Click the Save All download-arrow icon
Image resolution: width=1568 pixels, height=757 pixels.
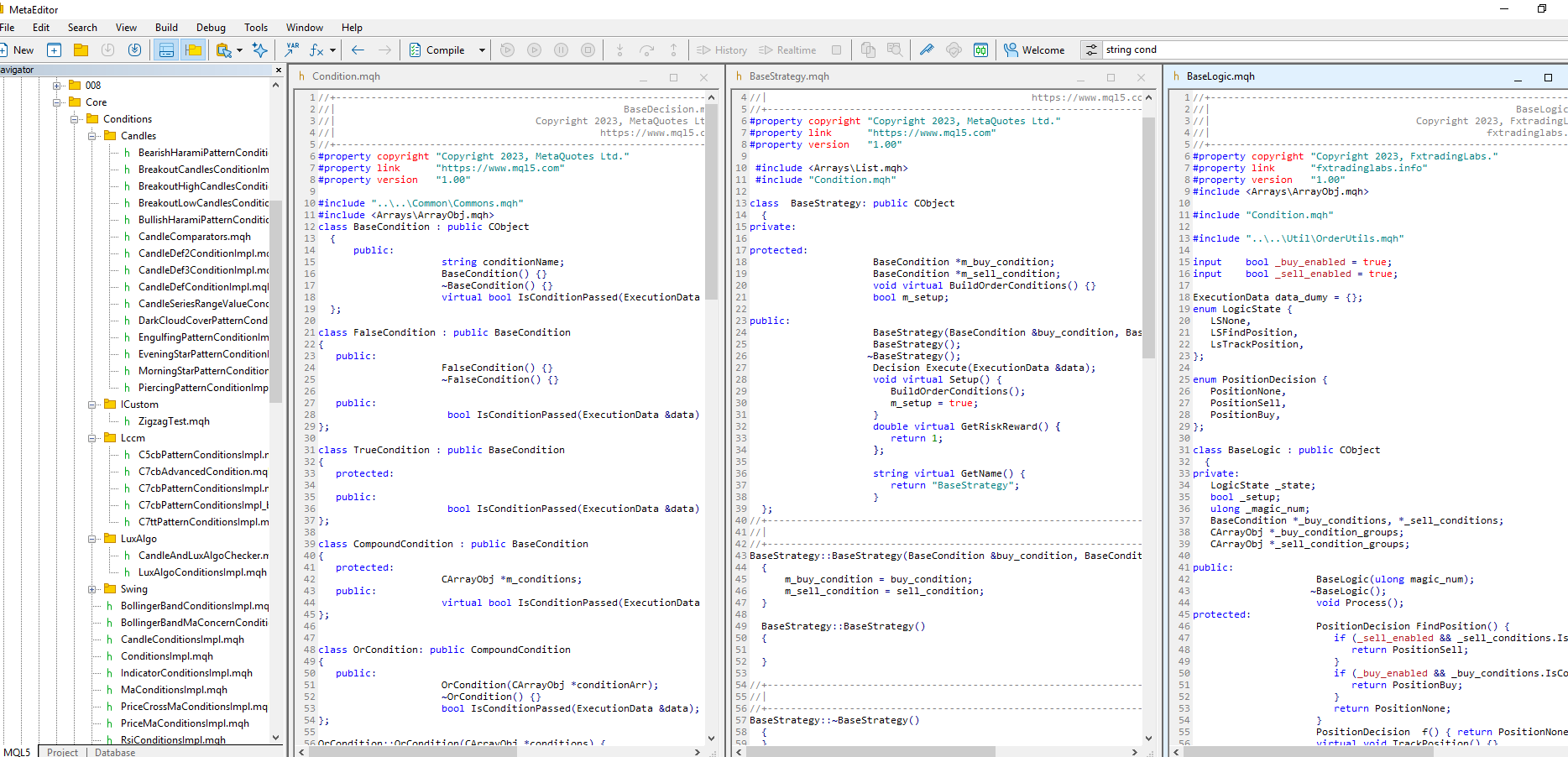tap(134, 50)
